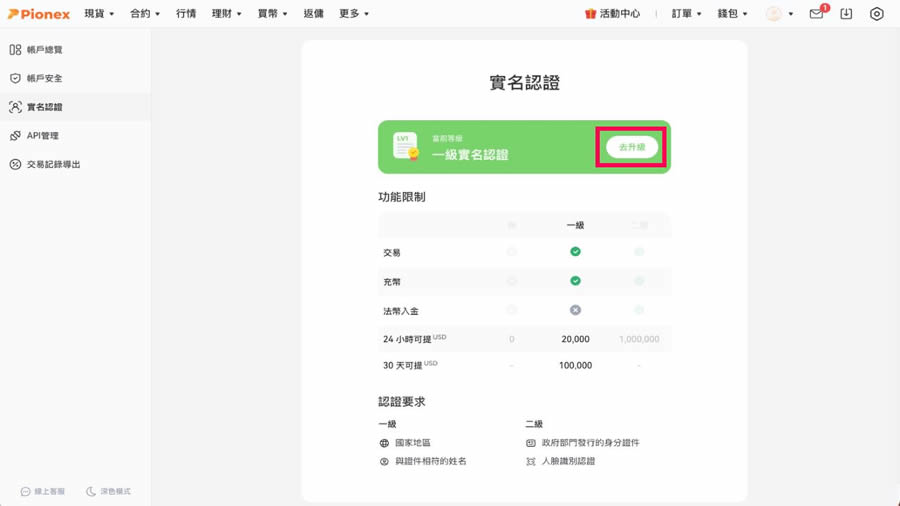Screen dimensions: 900x506
Task: Click the download app icon
Action: coord(846,14)
